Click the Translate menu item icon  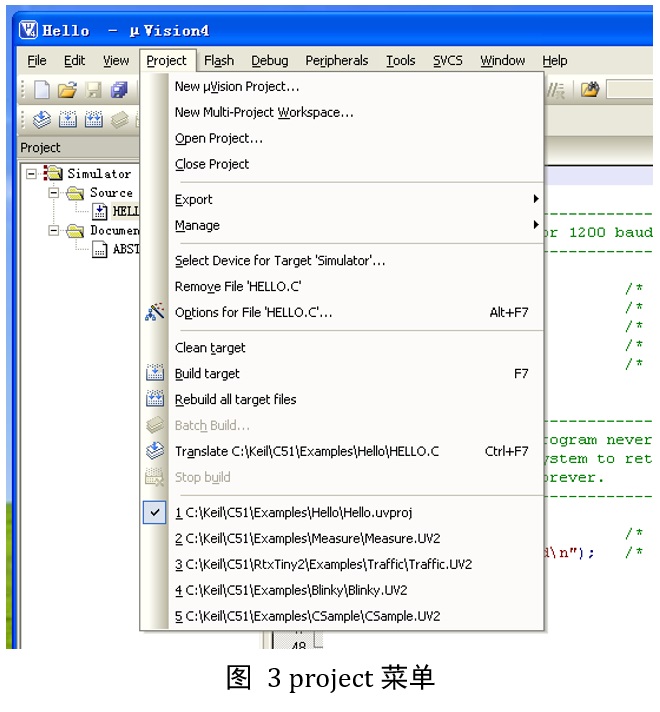154,450
